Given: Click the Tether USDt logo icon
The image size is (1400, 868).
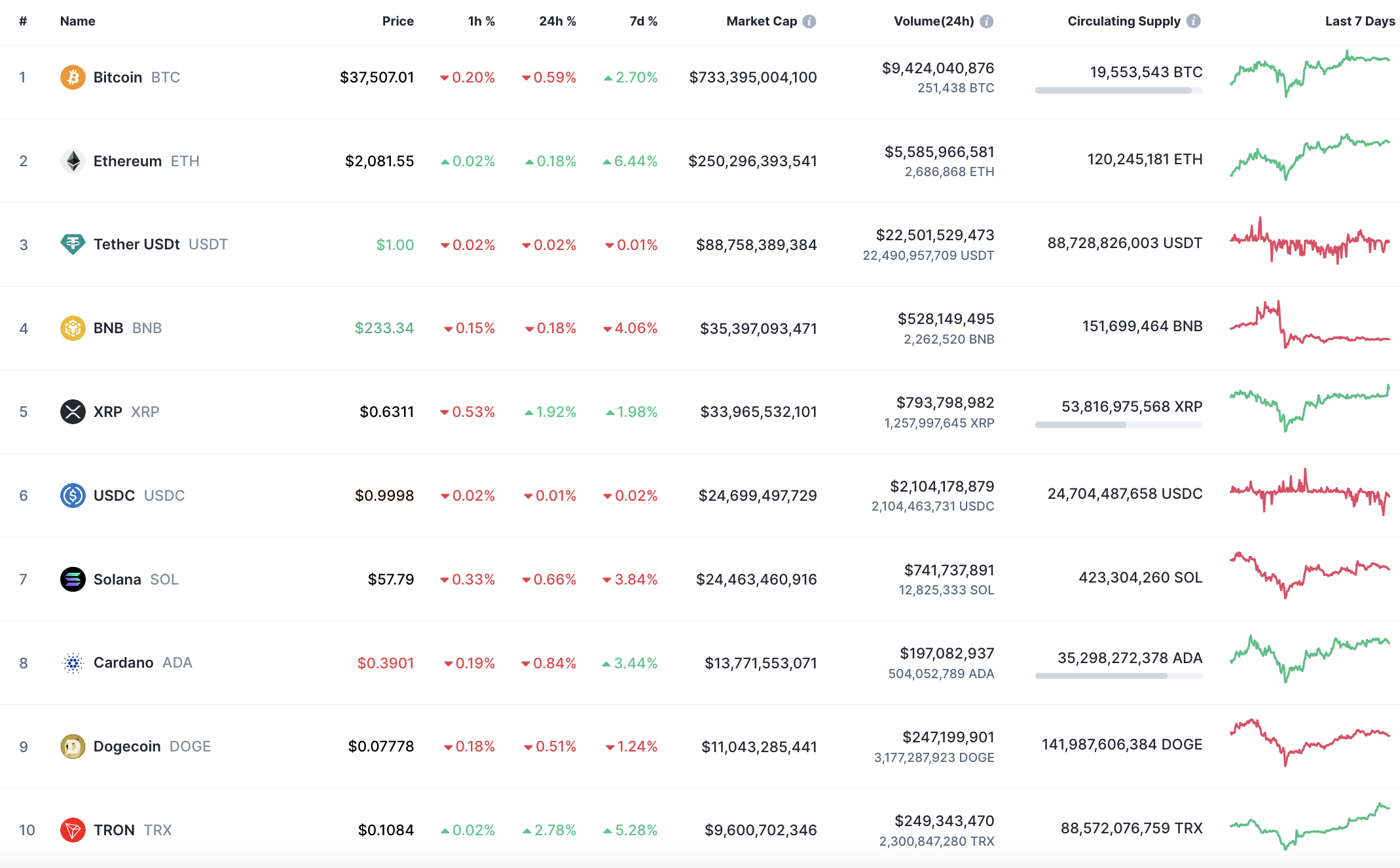Looking at the screenshot, I should tap(73, 244).
